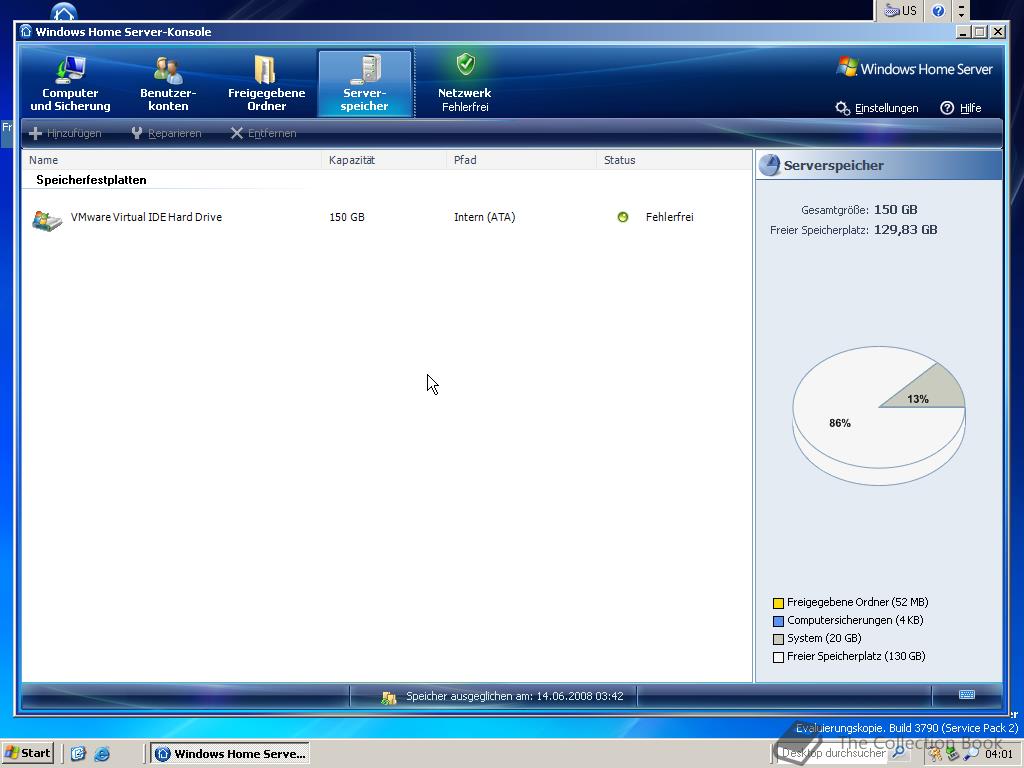Viewport: 1024px width, 768px height.
Task: Click Windows Home Server taskbar button
Action: (231, 754)
